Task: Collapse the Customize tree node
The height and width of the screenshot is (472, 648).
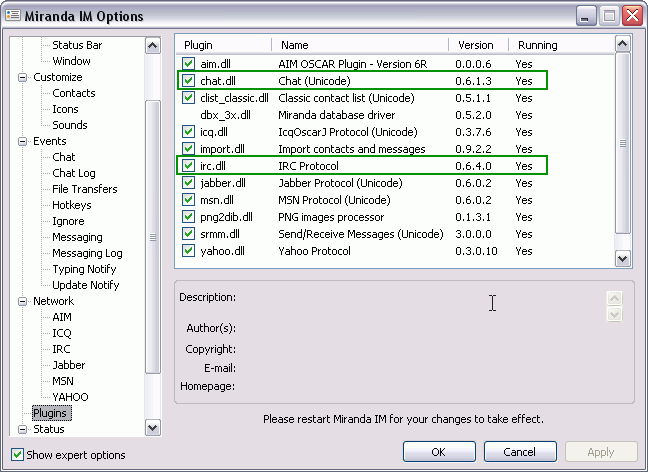Action: tap(22, 77)
